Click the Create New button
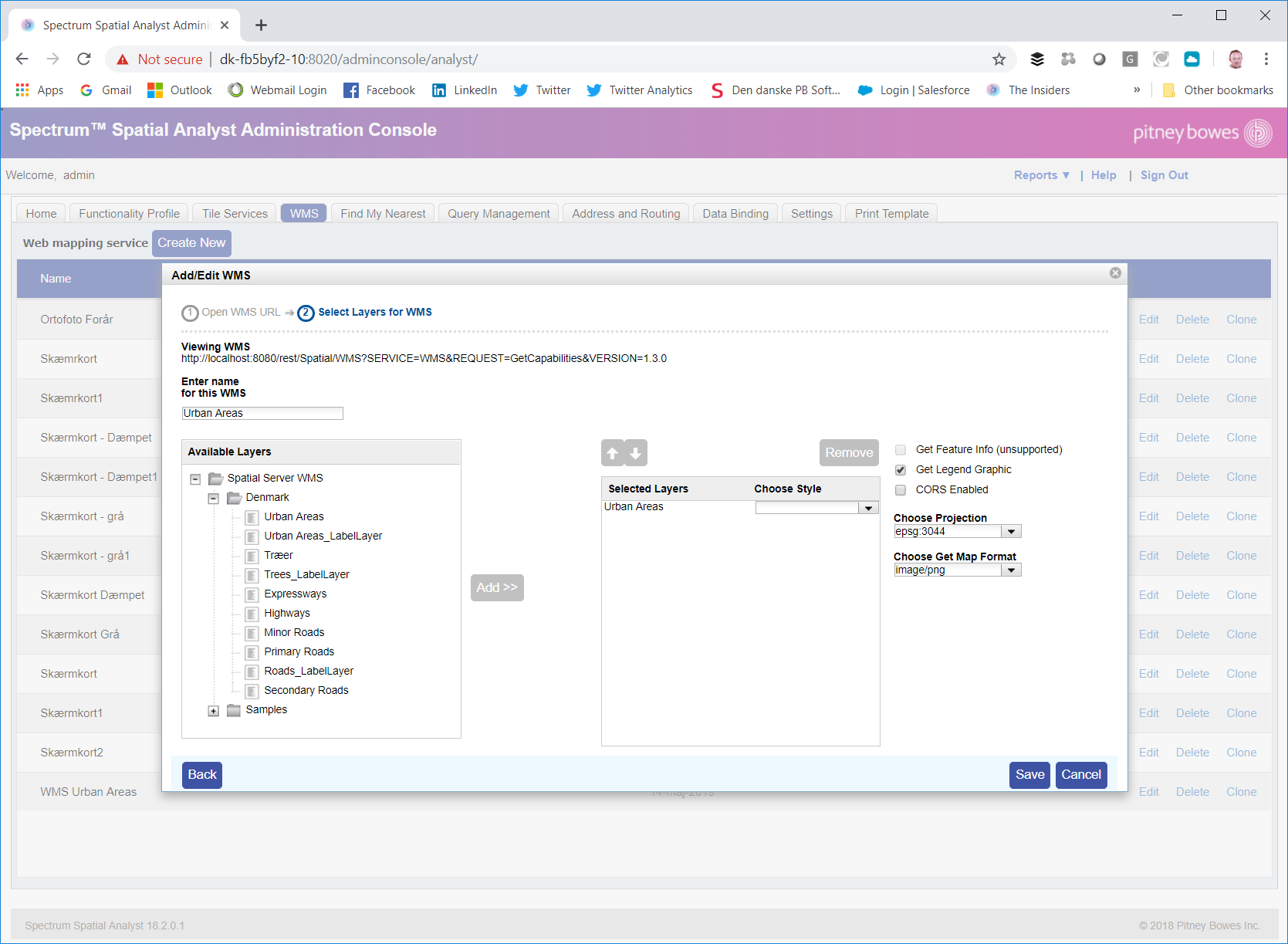 [191, 243]
